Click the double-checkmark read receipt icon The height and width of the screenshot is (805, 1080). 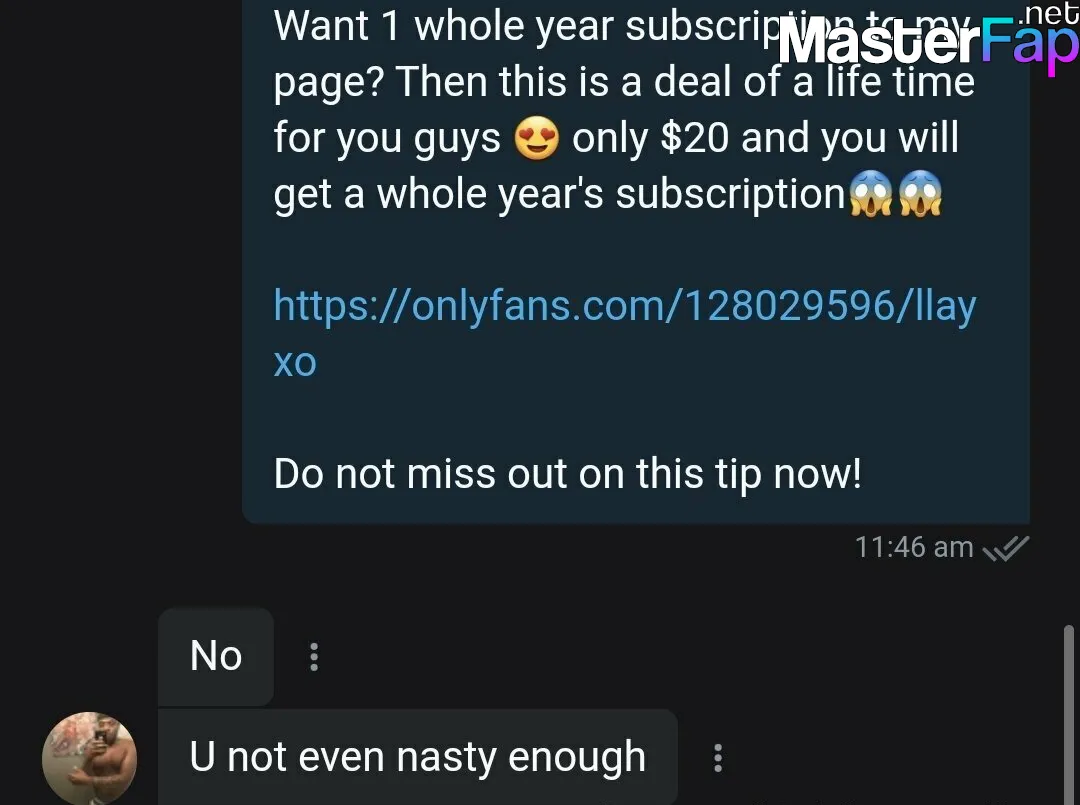click(1006, 548)
